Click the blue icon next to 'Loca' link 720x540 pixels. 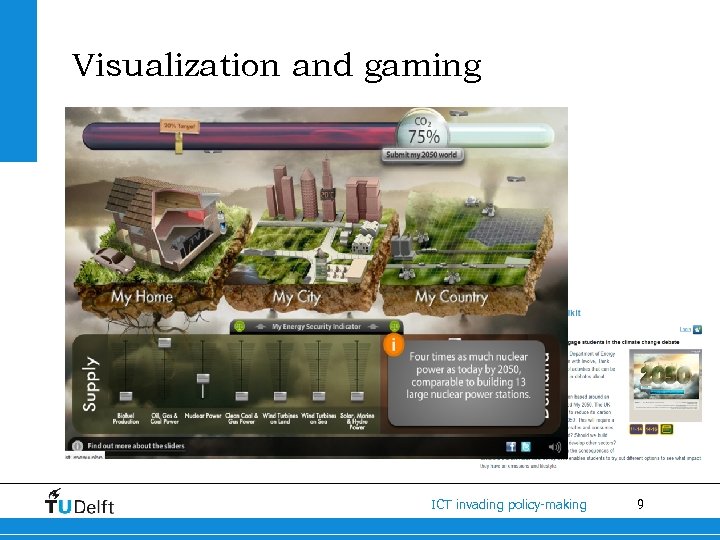[697, 329]
